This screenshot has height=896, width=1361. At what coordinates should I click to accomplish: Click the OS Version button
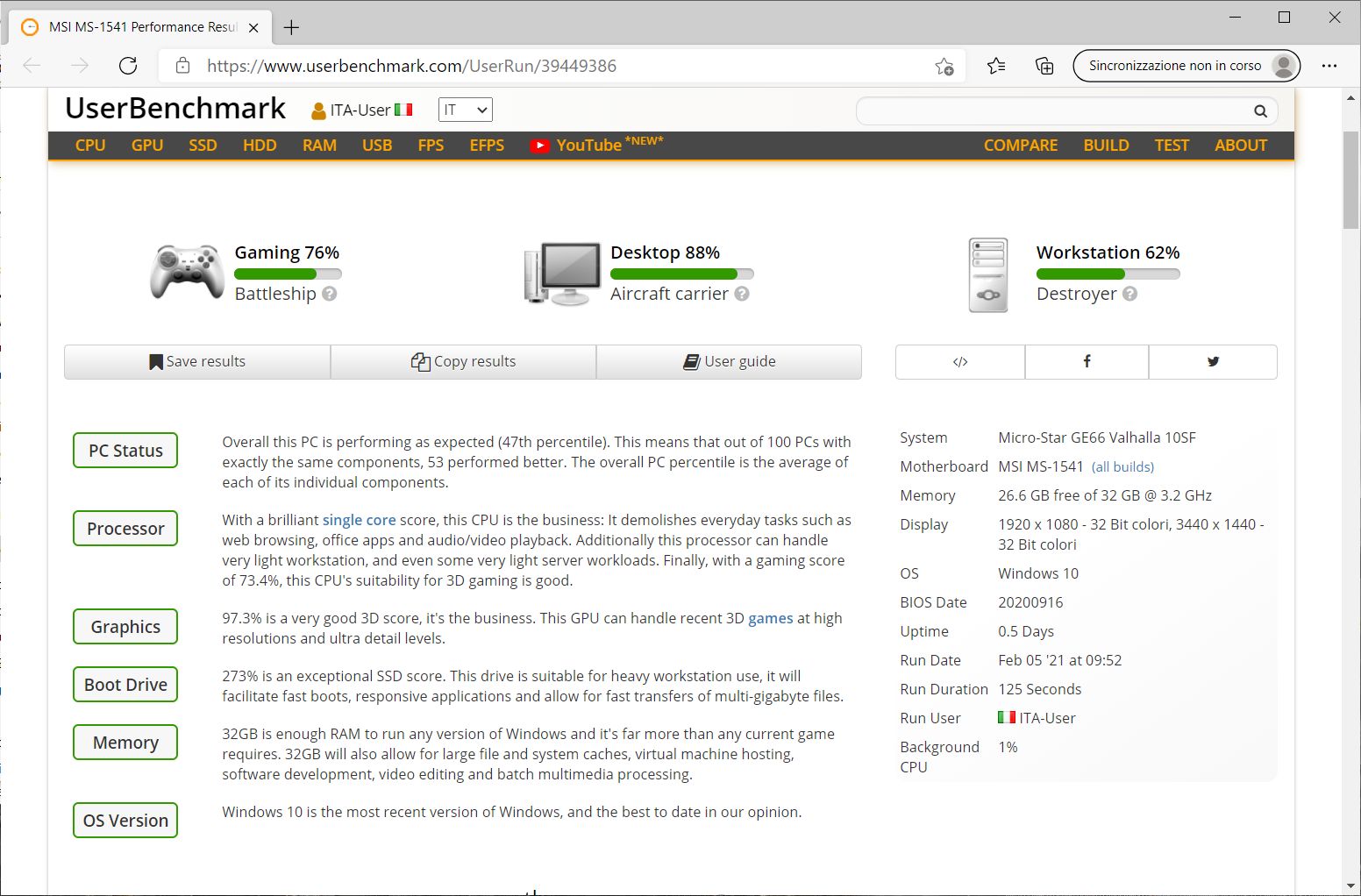tap(125, 821)
